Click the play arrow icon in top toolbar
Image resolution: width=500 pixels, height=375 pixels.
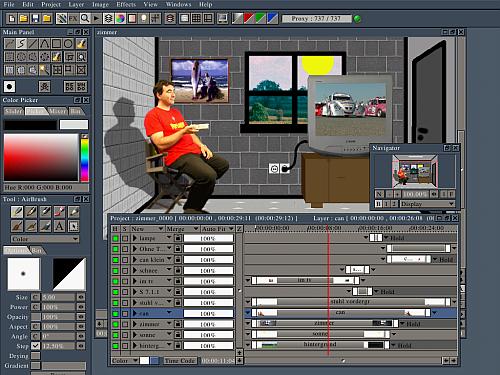[x=97, y=18]
